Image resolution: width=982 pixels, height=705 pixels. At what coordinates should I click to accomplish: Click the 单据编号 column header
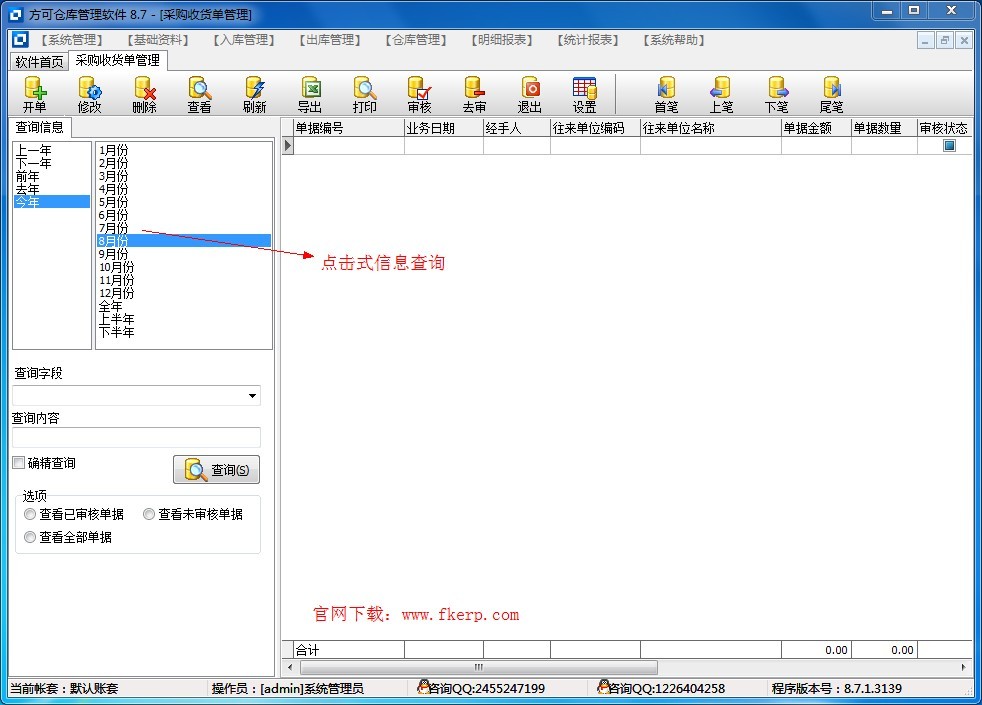click(349, 128)
